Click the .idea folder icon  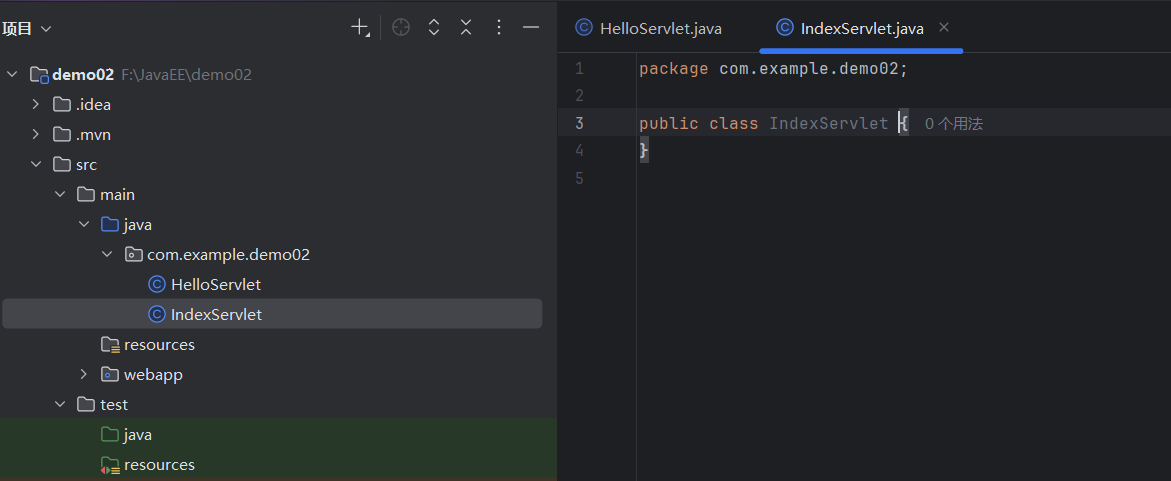(62, 105)
